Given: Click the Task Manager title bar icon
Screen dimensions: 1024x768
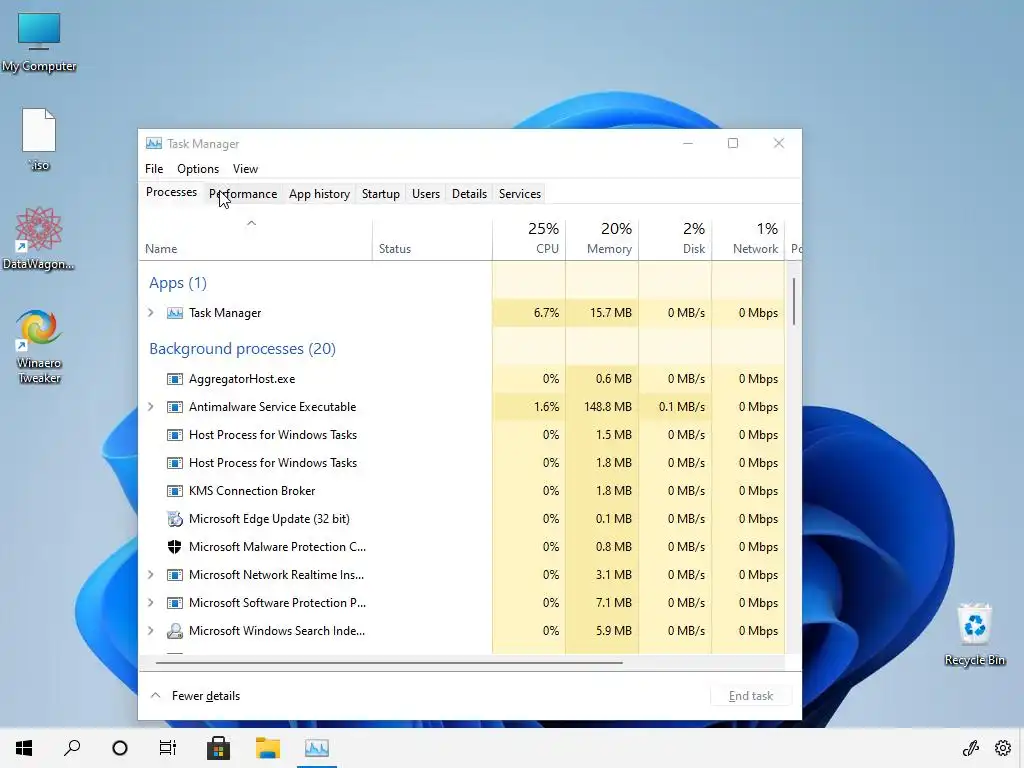Looking at the screenshot, I should [154, 144].
